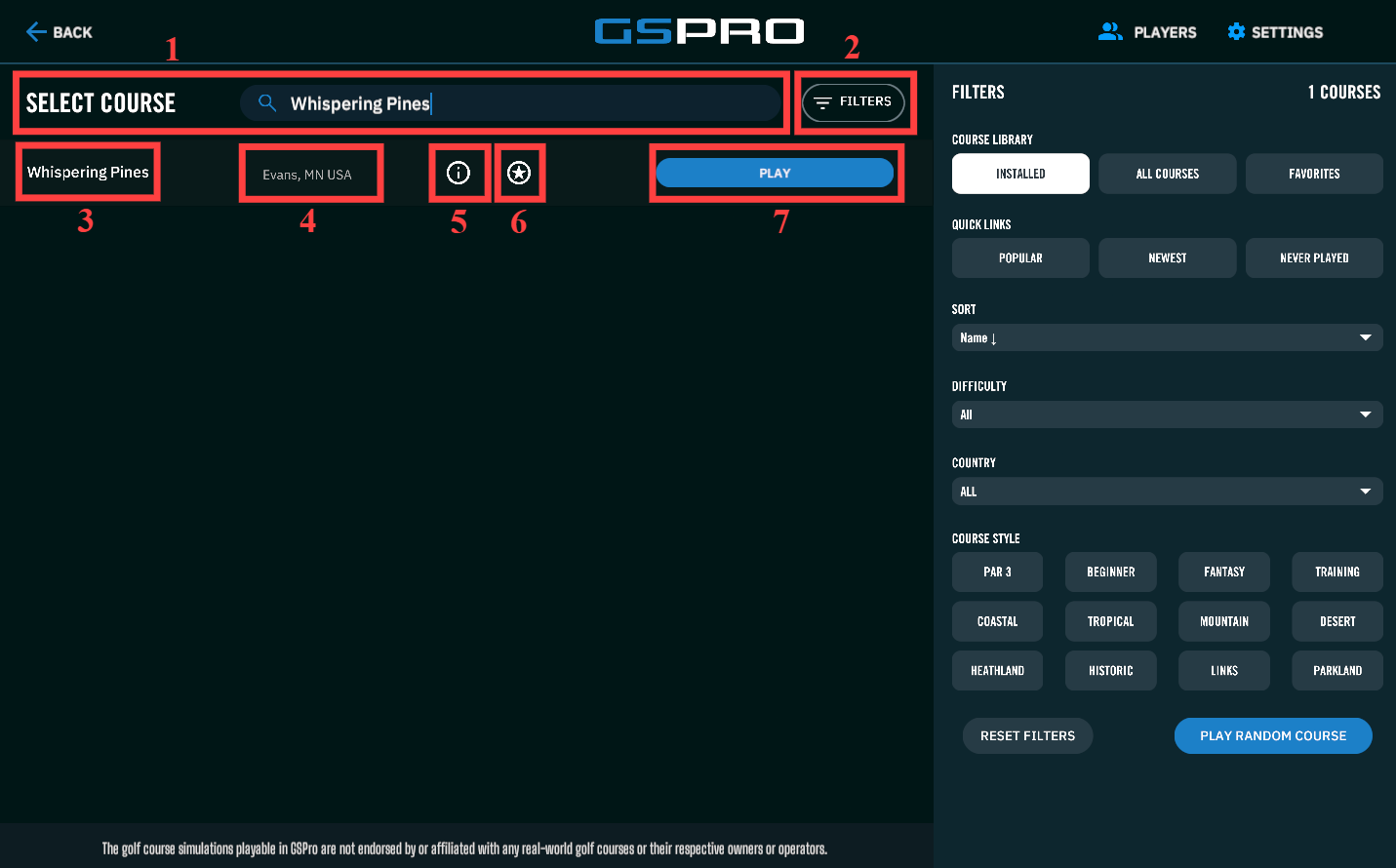
Task: Open the Players menu
Action: pyautogui.click(x=1147, y=32)
